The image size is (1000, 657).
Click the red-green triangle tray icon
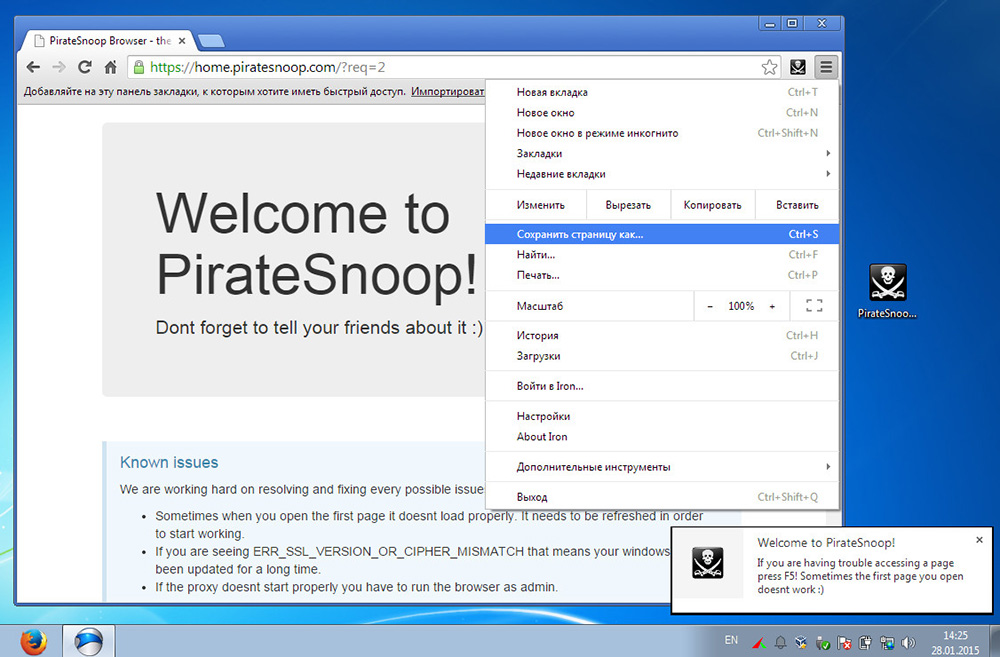pos(758,643)
